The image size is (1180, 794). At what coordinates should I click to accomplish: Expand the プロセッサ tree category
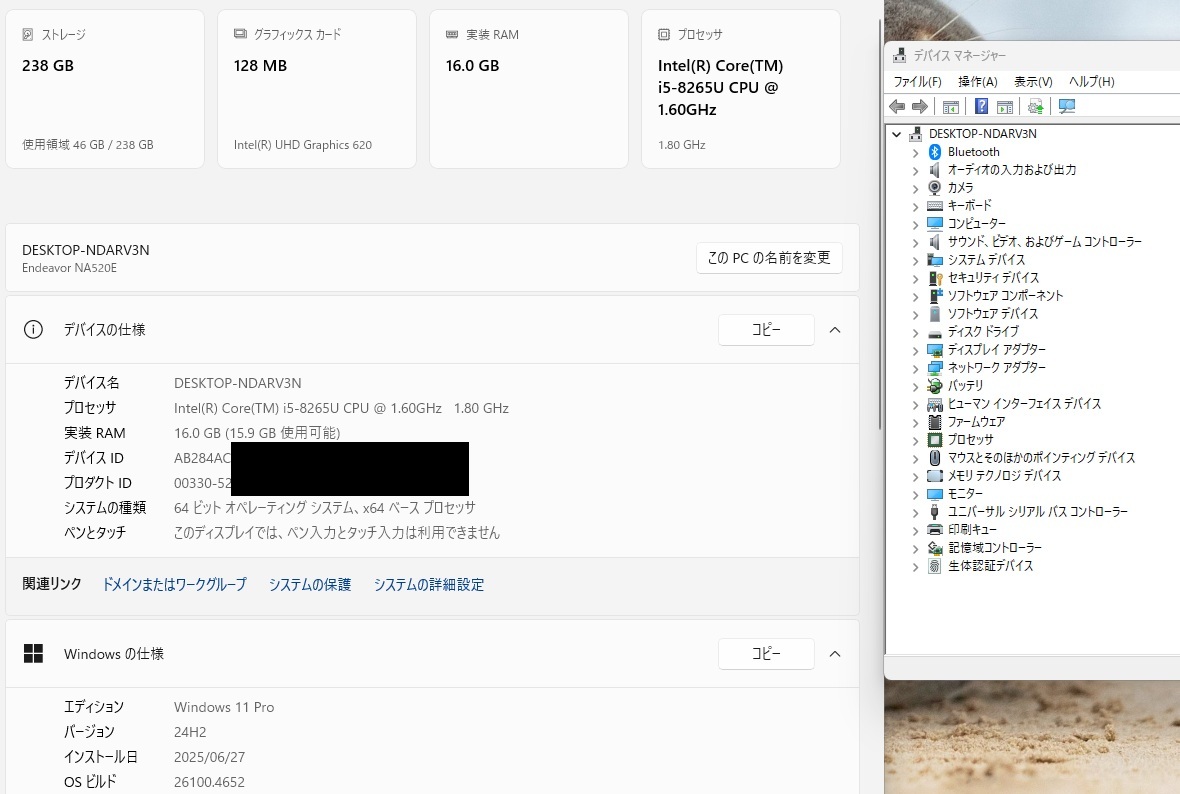coord(915,440)
